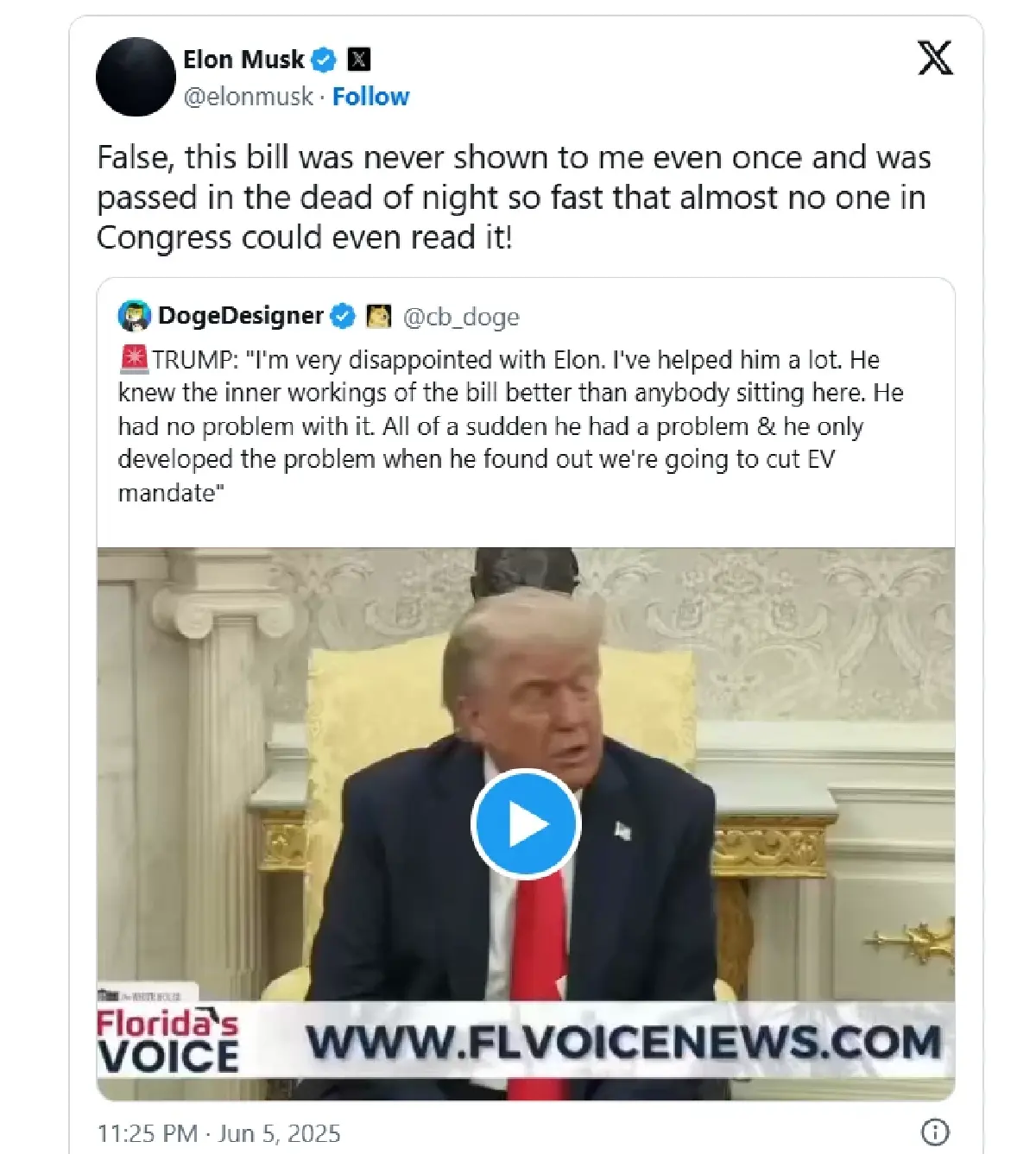Image resolution: width=1036 pixels, height=1154 pixels.
Task: Click DogeDesigner's blue verified checkmark
Action: (x=343, y=317)
